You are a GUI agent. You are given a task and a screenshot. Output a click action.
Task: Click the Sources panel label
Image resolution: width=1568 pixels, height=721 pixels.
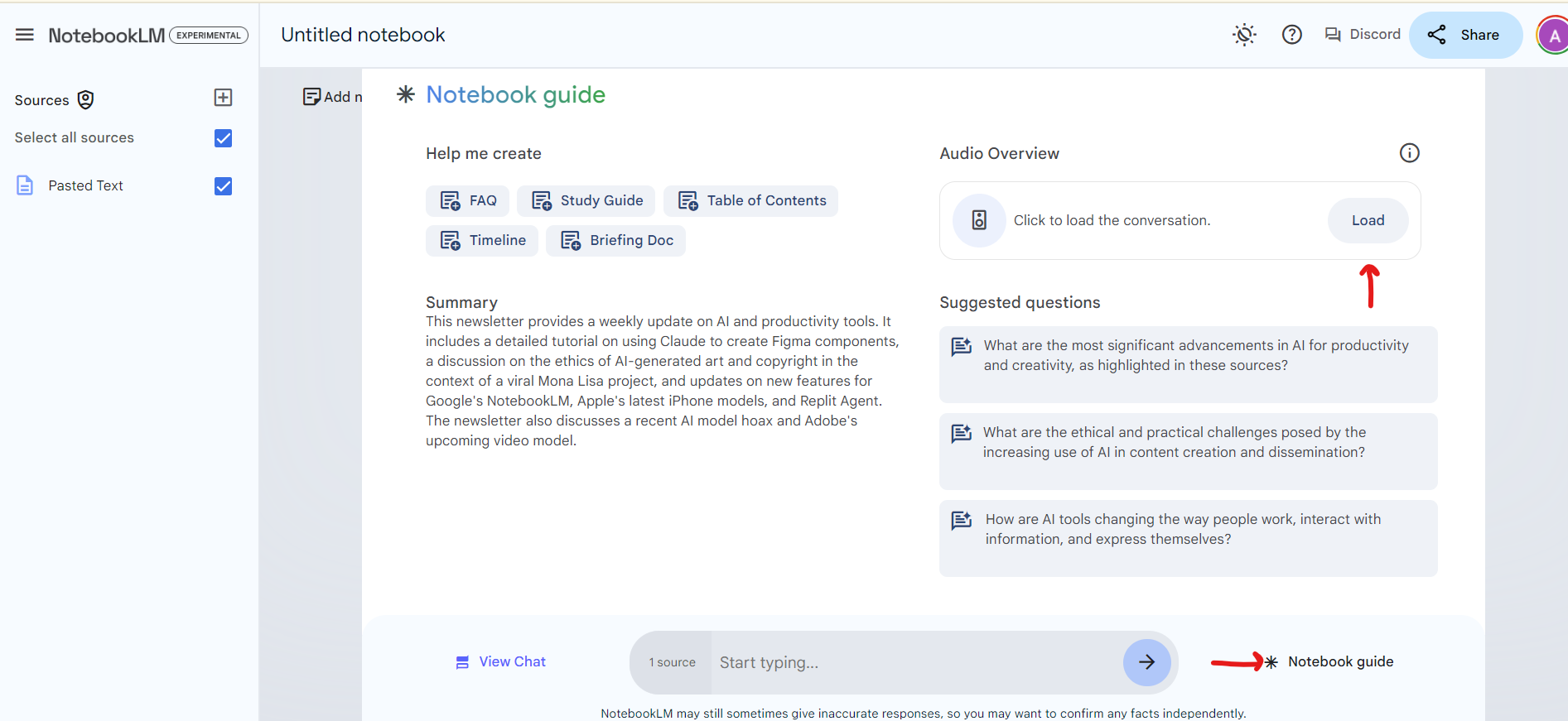pyautogui.click(x=41, y=100)
